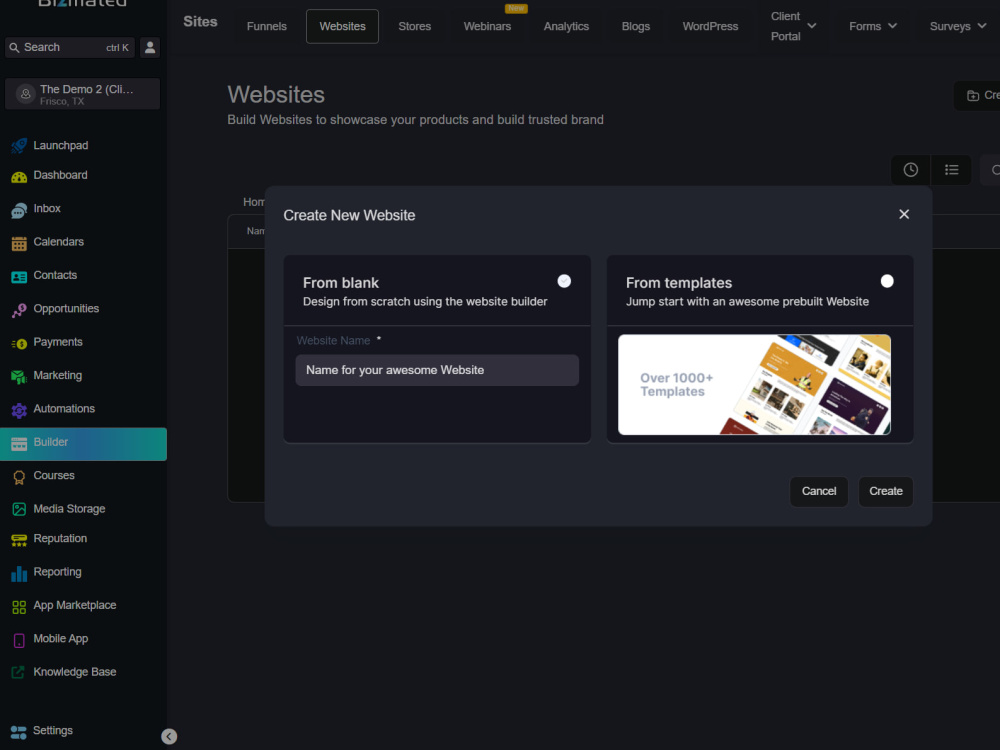Viewport: 1000px width, 750px height.
Task: Switch websites to list view
Action: coord(951,169)
